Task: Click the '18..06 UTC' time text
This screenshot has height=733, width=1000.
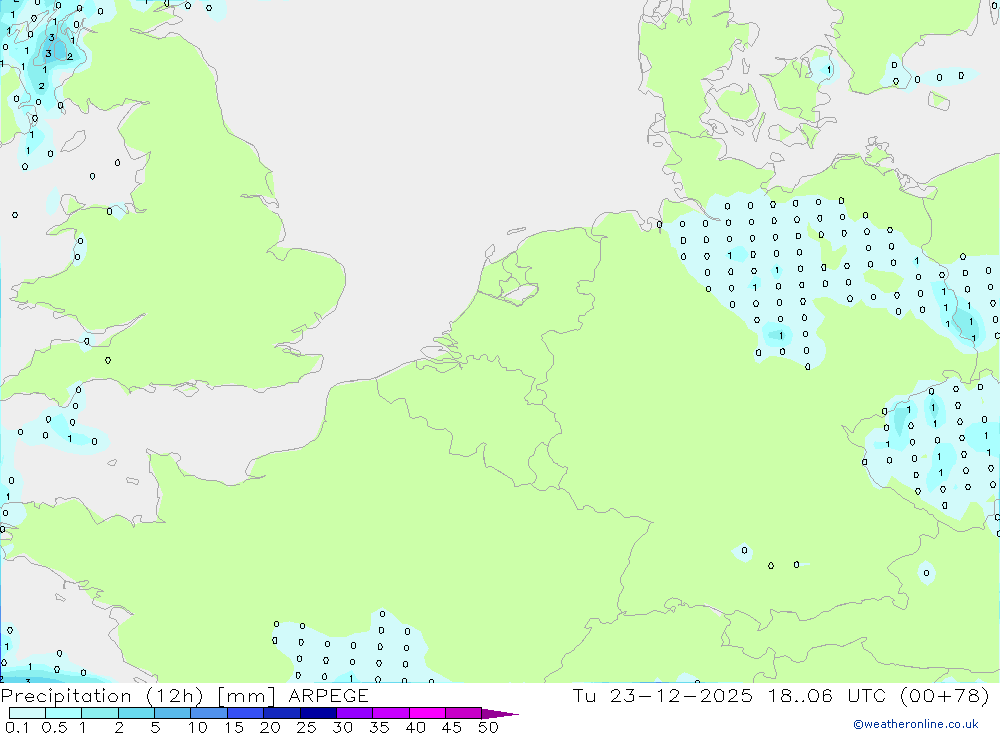Action: (x=827, y=696)
